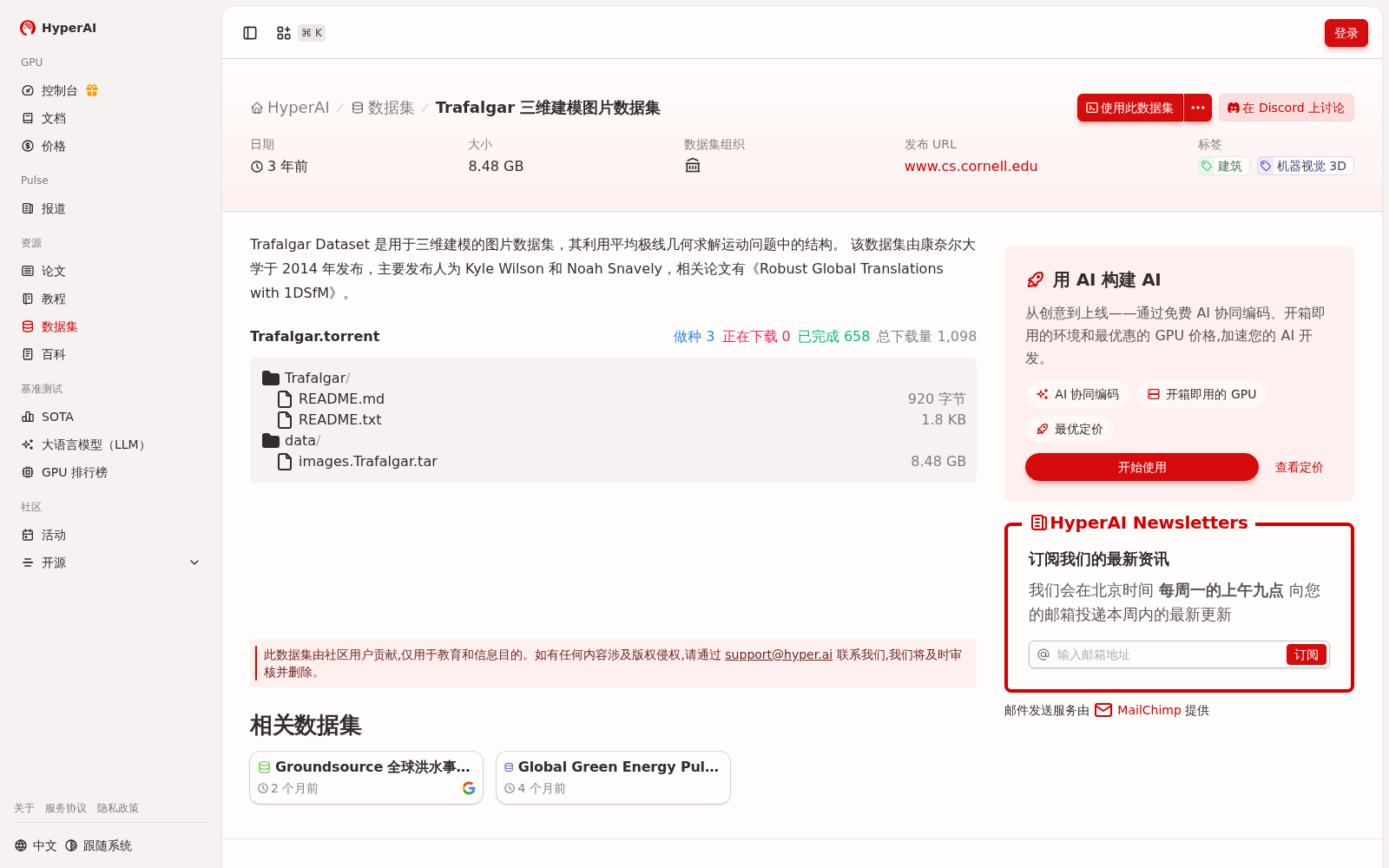This screenshot has width=1389, height=868.
Task: Click the 机器视觉 3D tag
Action: pyautogui.click(x=1305, y=166)
